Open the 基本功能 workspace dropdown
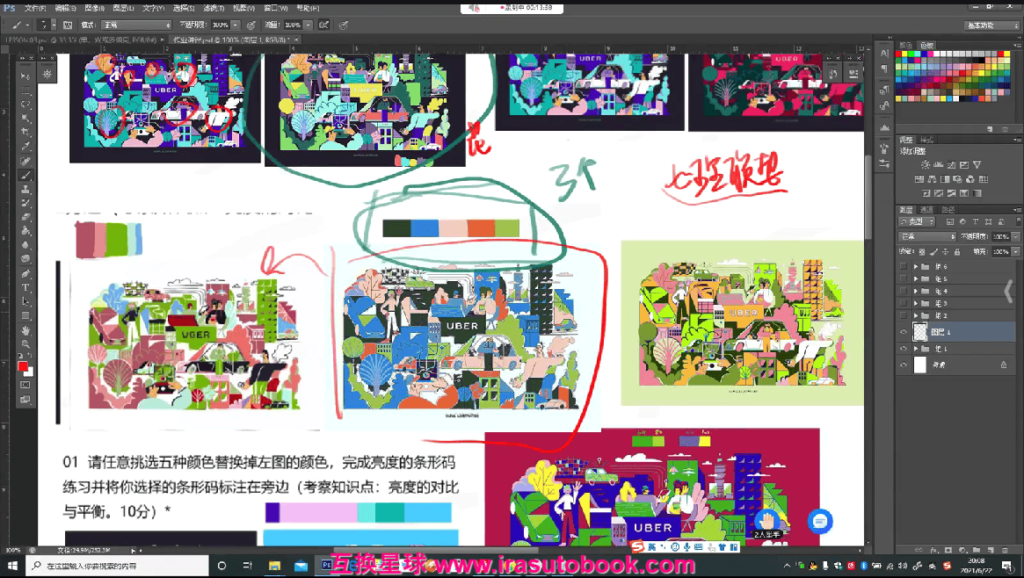The height and width of the screenshot is (578, 1024). click(991, 25)
